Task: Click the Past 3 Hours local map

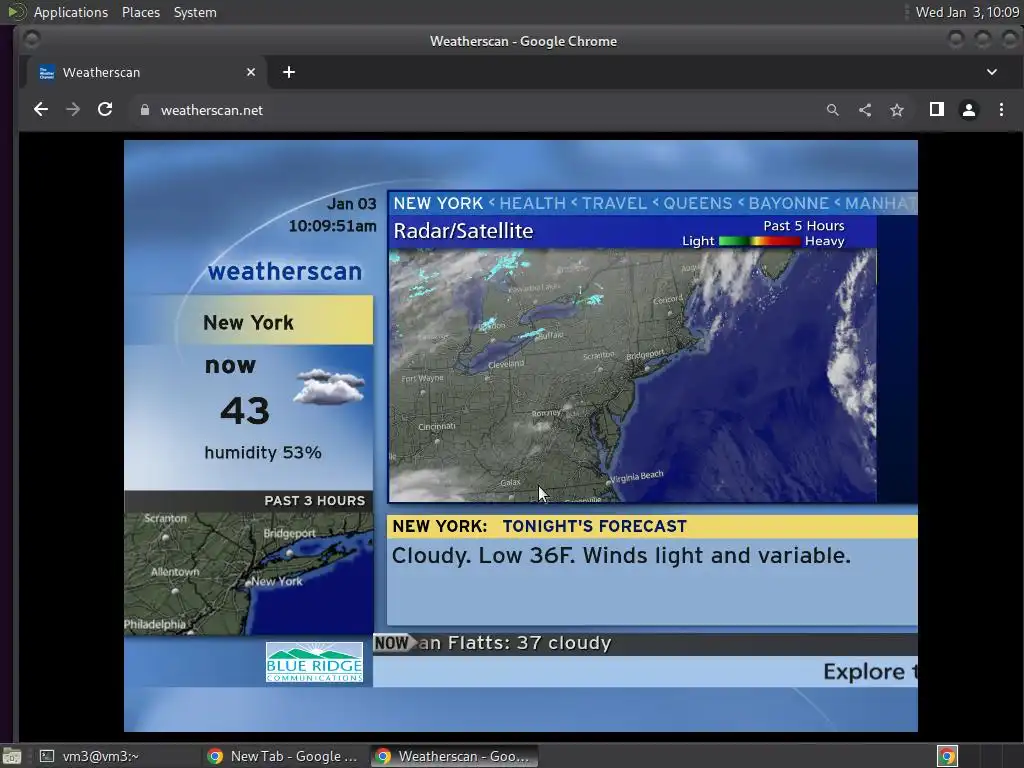Action: 249,573
